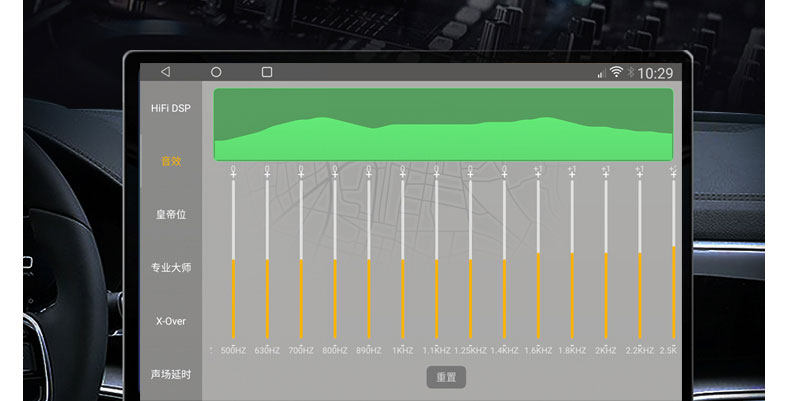The width and height of the screenshot is (790, 401).
Task: Increase 1KHZ band with its plus icon
Action: pos(403,174)
